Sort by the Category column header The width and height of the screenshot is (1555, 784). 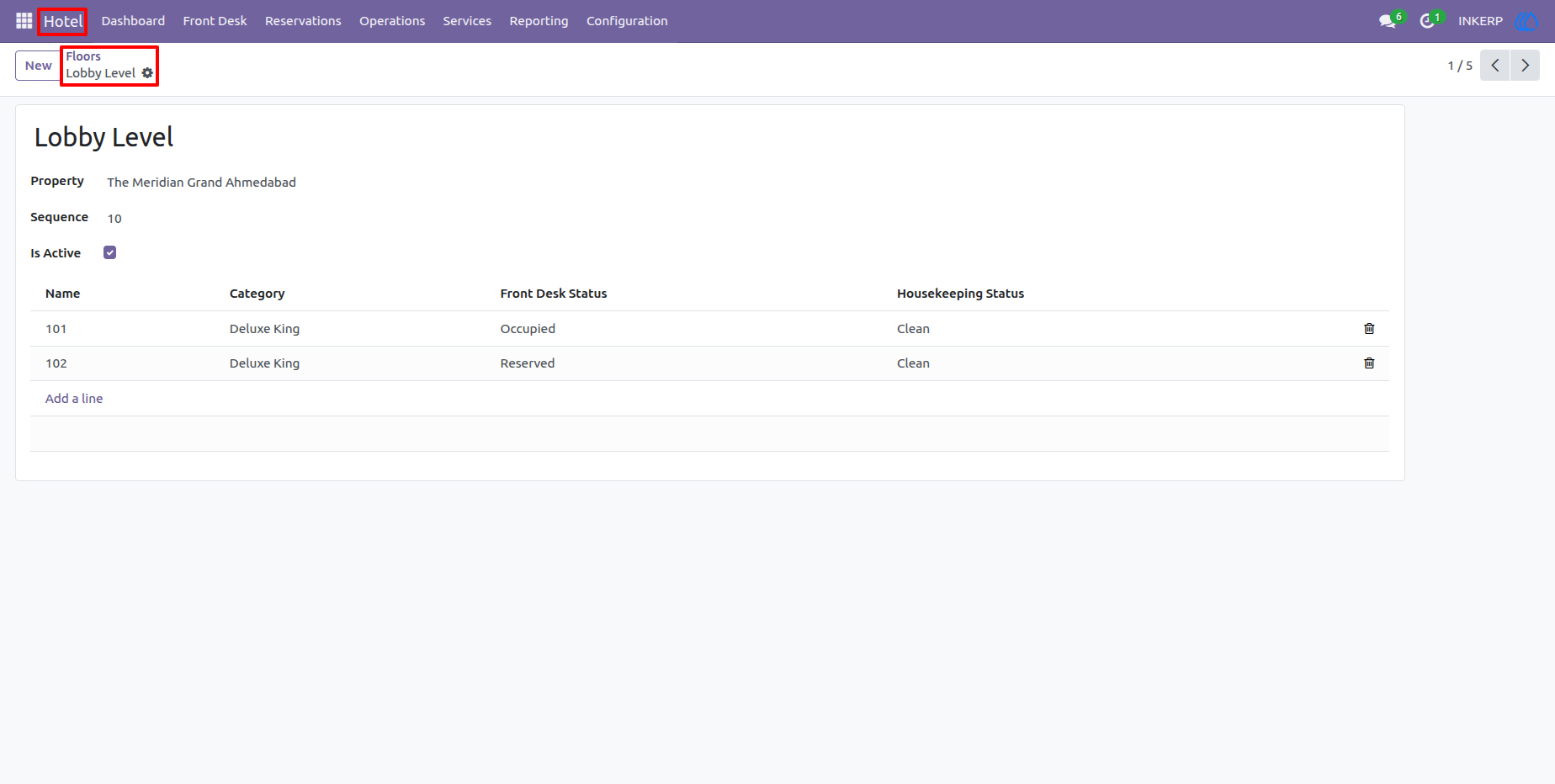point(257,294)
